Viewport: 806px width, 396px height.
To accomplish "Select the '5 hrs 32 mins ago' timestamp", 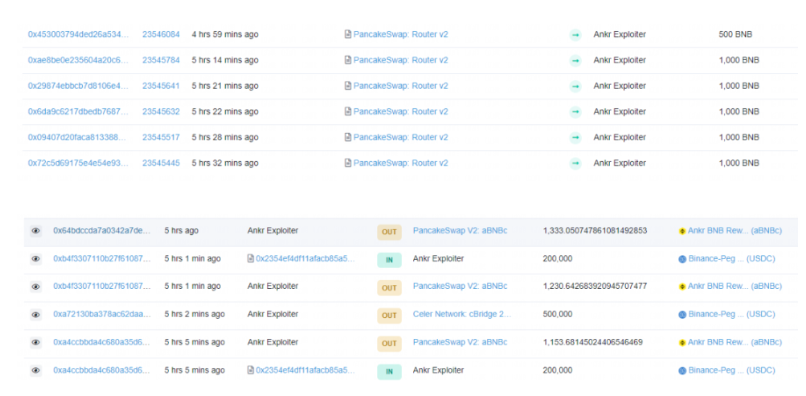I will click(225, 163).
